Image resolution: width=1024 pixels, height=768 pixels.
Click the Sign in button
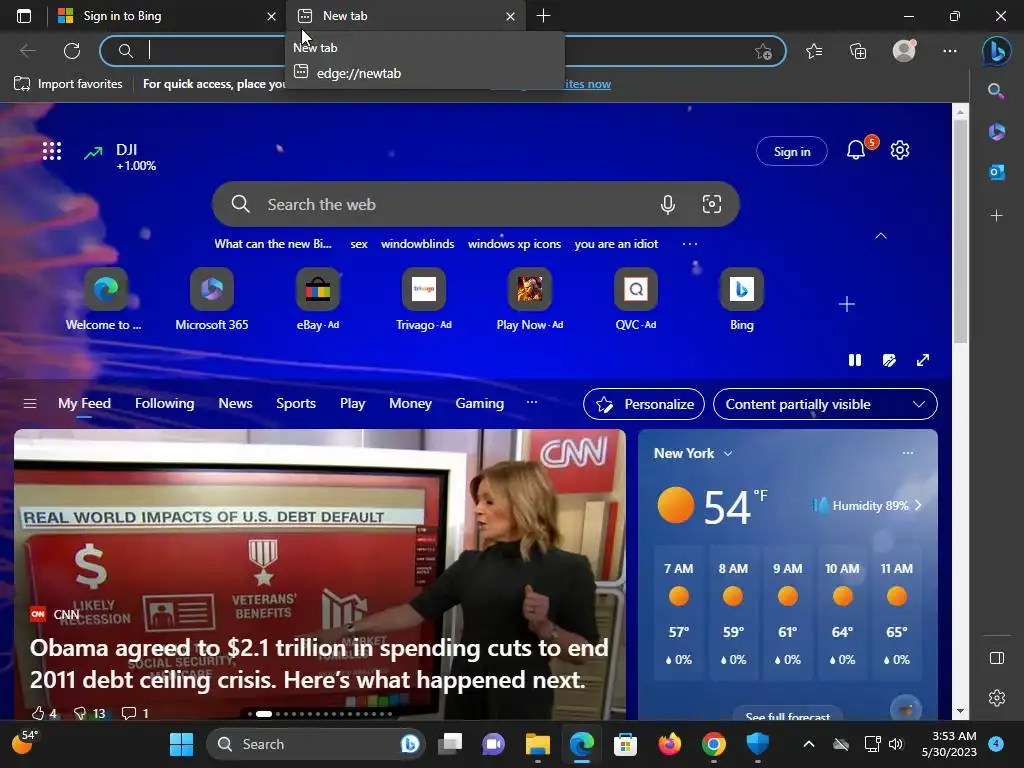pyautogui.click(x=792, y=152)
